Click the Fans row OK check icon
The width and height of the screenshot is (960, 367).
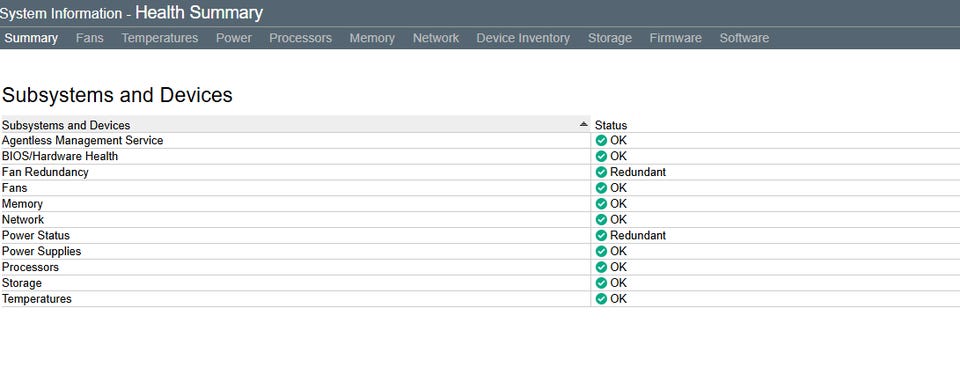[601, 188]
